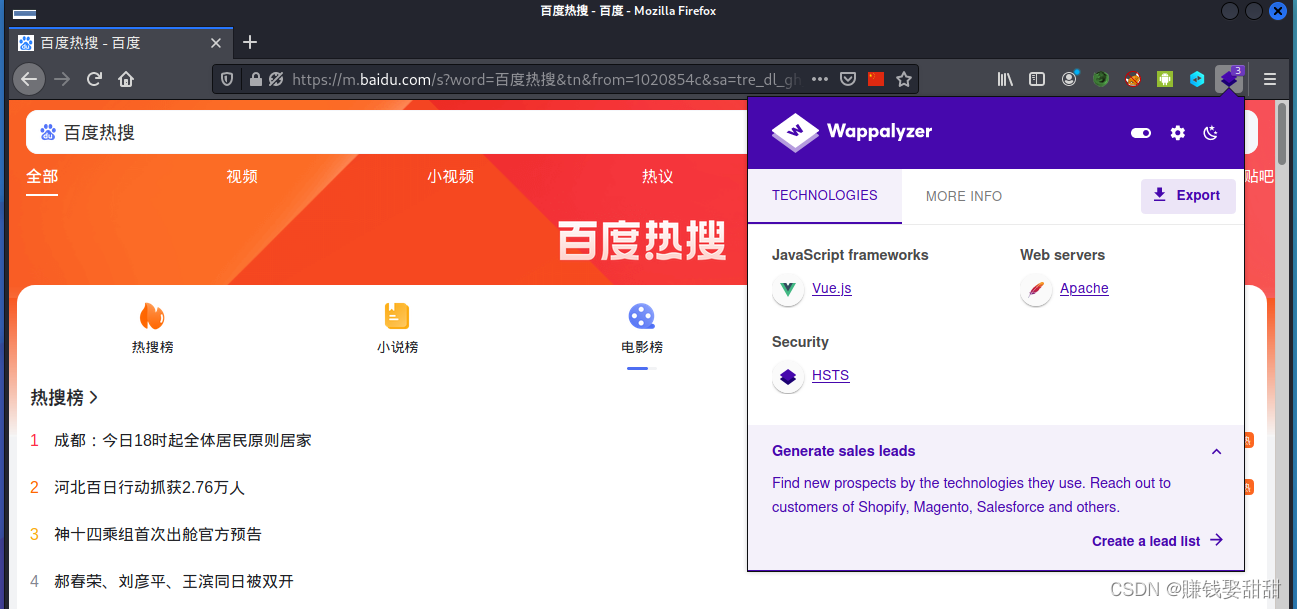Click the JavaScript frameworks category heading

click(x=850, y=255)
